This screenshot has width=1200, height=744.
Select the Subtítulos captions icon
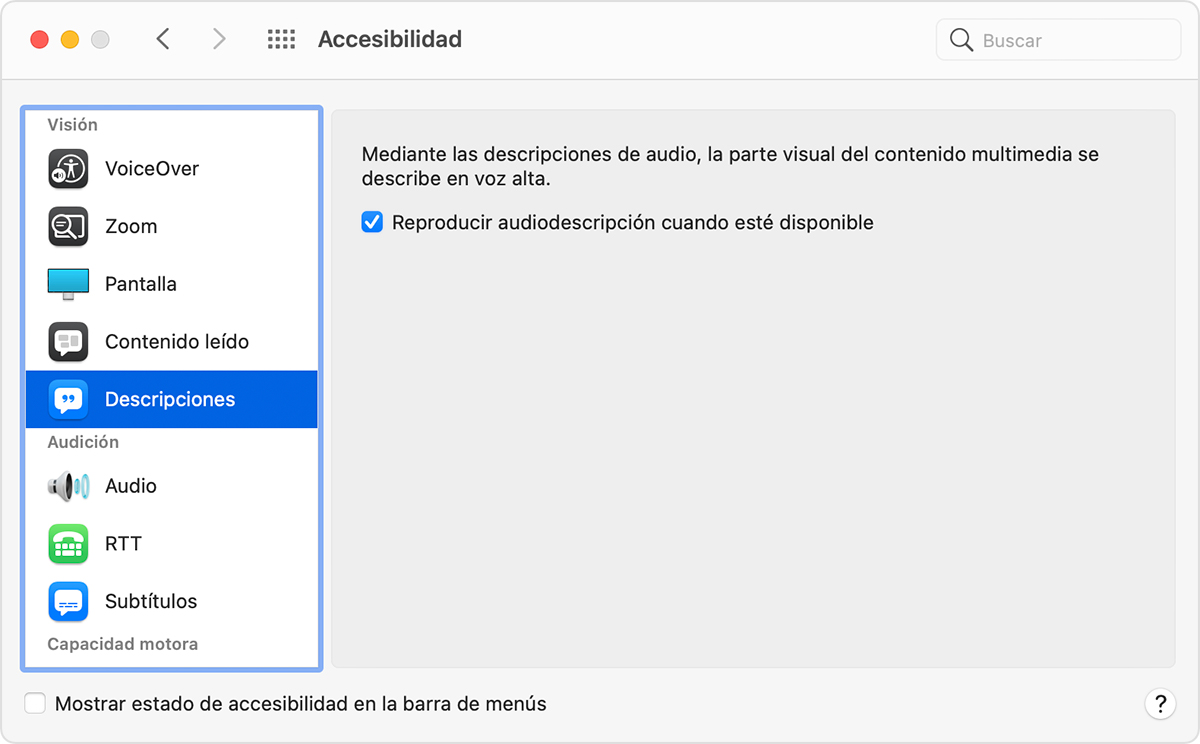68,601
